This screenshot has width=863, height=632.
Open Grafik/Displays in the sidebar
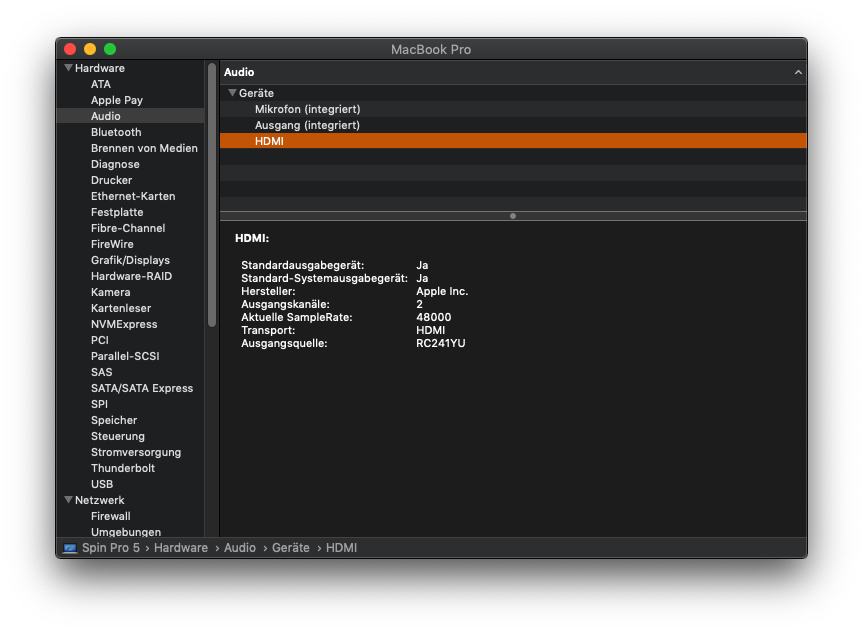point(130,260)
